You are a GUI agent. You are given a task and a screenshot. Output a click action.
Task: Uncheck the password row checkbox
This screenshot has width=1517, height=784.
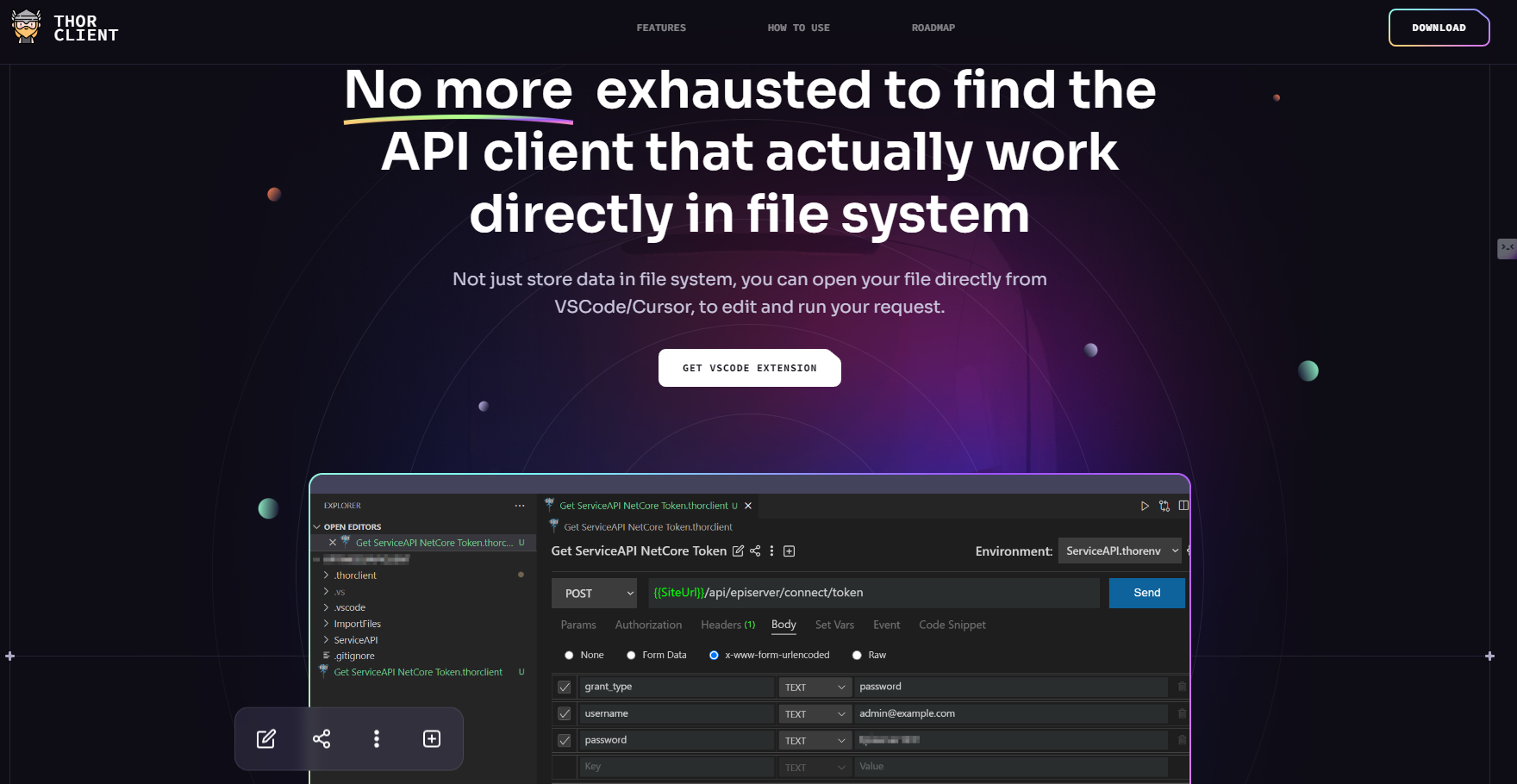[x=565, y=741]
